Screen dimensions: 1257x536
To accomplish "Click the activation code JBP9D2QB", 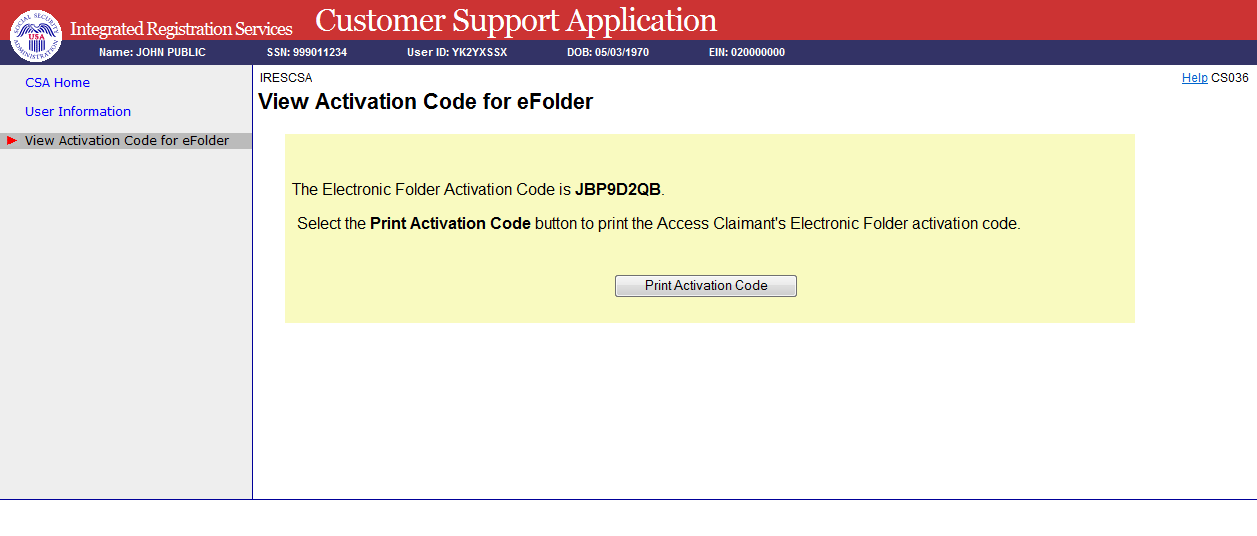I will pyautogui.click(x=617, y=189).
